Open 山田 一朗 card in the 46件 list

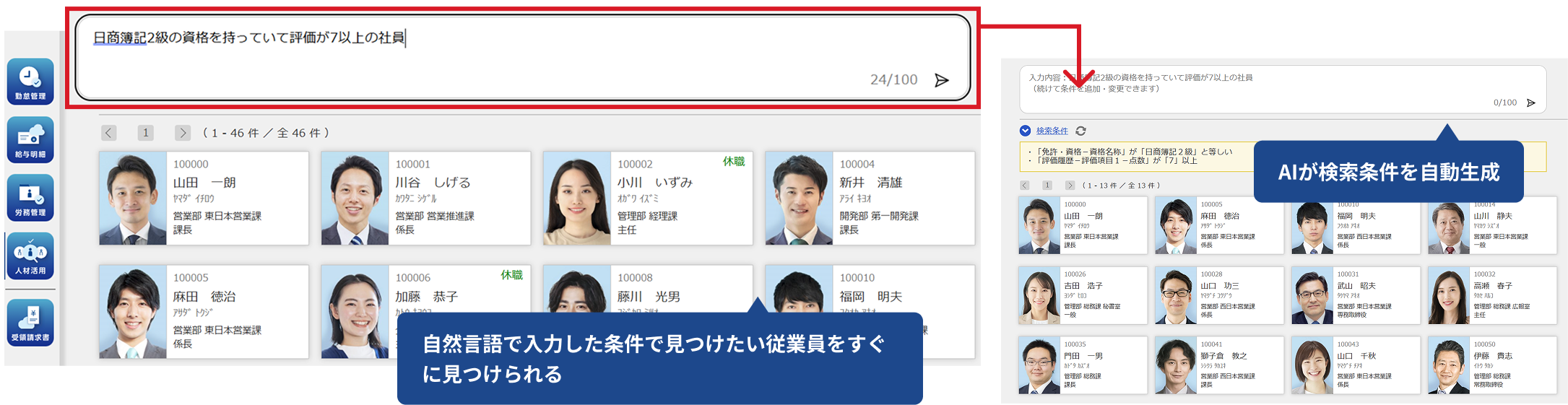point(204,199)
